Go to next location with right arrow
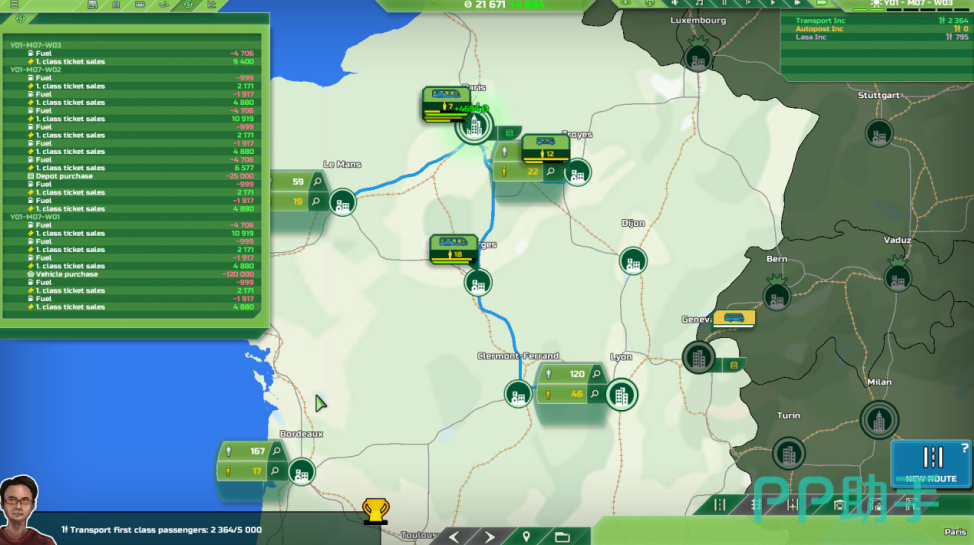 489,537
